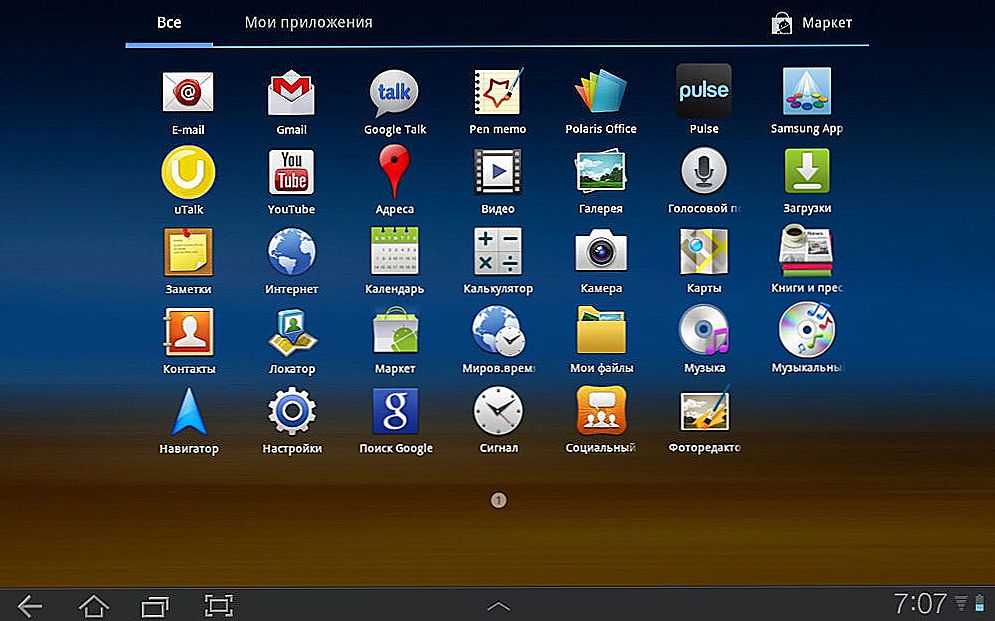Image resolution: width=995 pixels, height=621 pixels.
Task: Open Маркет button in top bar
Action: click(811, 23)
